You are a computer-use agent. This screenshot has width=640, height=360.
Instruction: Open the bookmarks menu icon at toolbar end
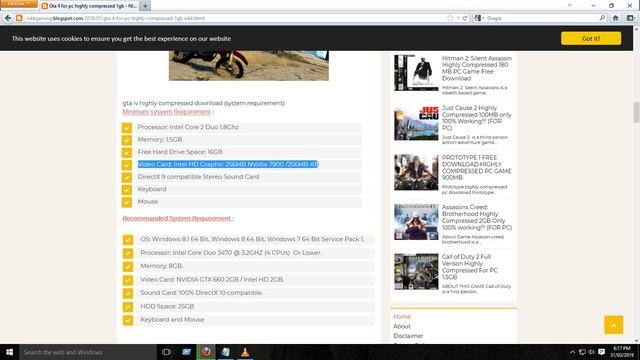631,18
